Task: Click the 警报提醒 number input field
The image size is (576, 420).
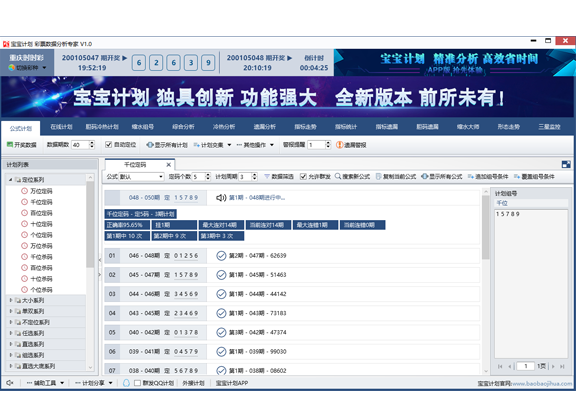Action: [316, 145]
